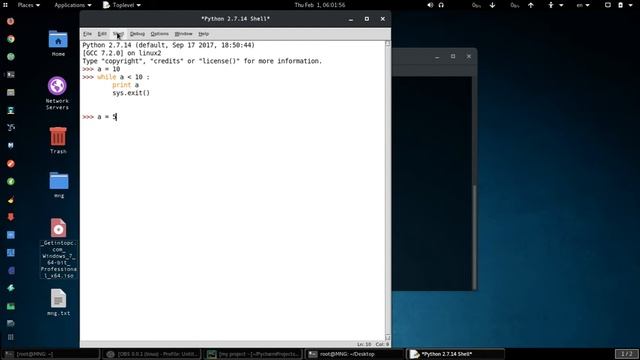Click the Python Shell title bar

point(235,19)
